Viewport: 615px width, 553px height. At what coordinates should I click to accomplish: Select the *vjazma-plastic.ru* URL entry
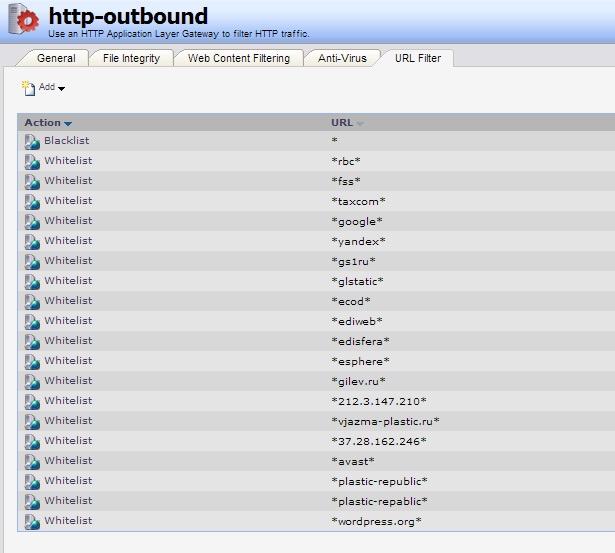coord(385,421)
